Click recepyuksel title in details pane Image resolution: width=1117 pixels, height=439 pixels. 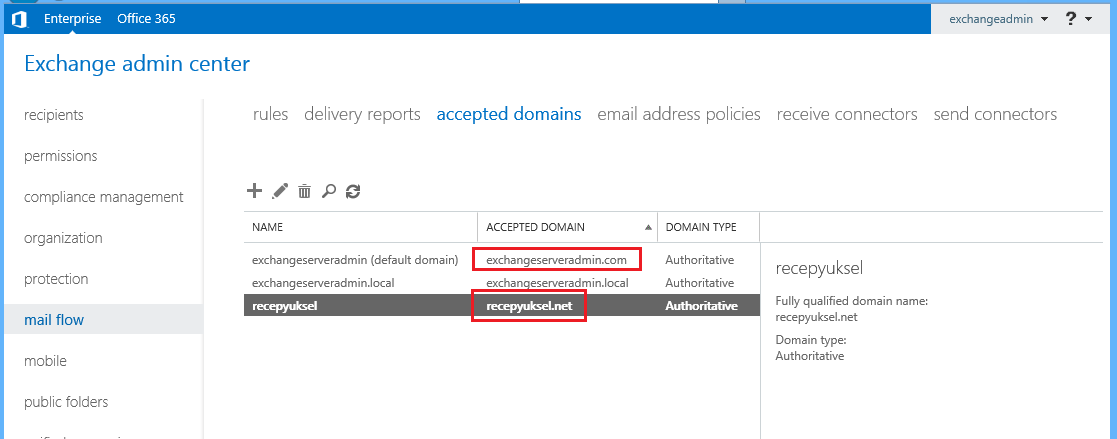819,269
